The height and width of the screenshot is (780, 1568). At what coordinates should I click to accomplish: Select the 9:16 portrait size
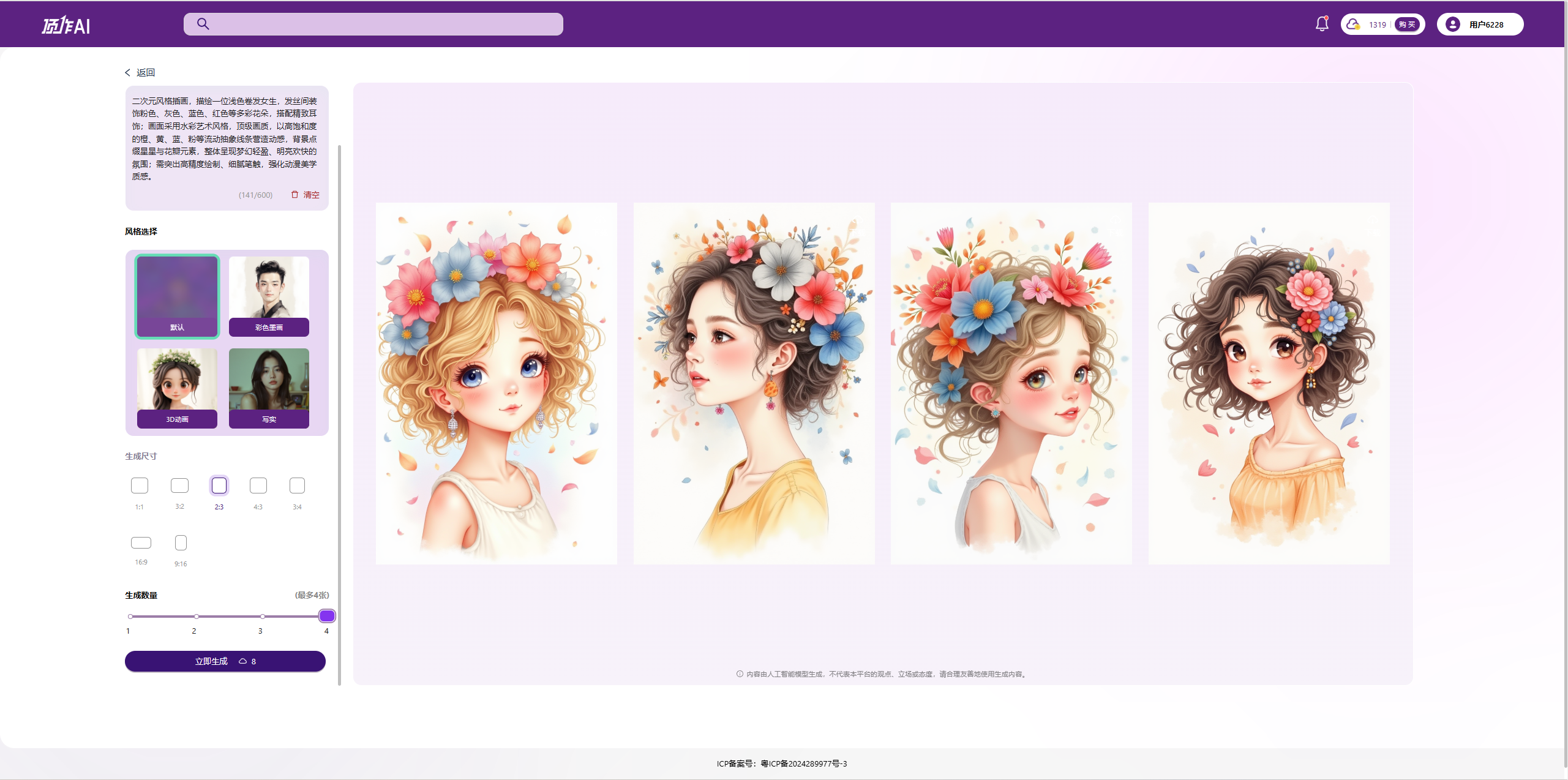181,542
